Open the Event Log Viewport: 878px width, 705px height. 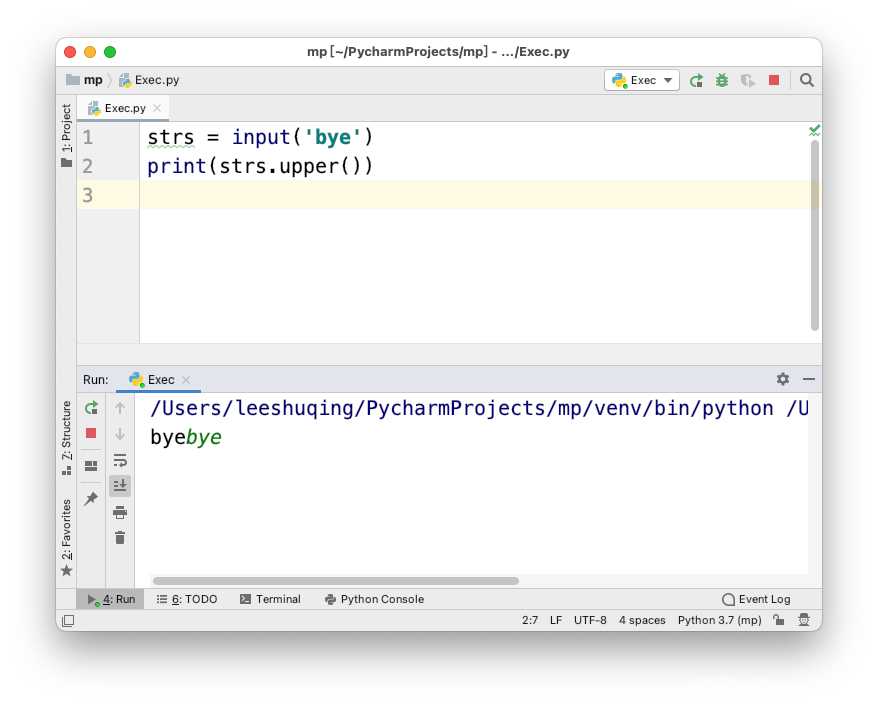click(x=756, y=599)
